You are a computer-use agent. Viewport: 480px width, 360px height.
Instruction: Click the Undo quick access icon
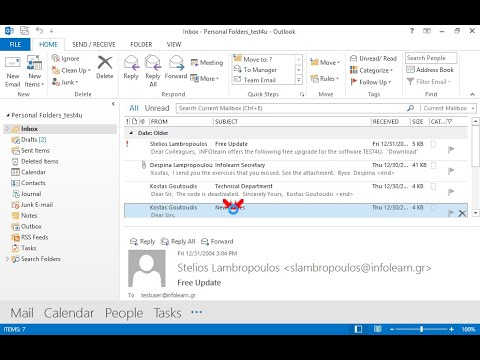point(39,31)
